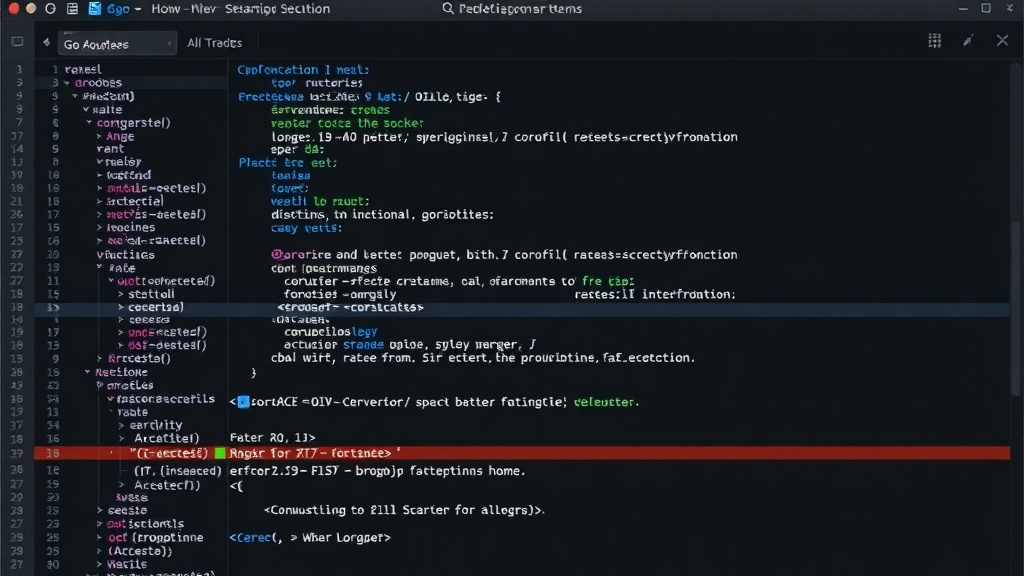
Task: Close the panel with the X icon
Action: (1002, 40)
